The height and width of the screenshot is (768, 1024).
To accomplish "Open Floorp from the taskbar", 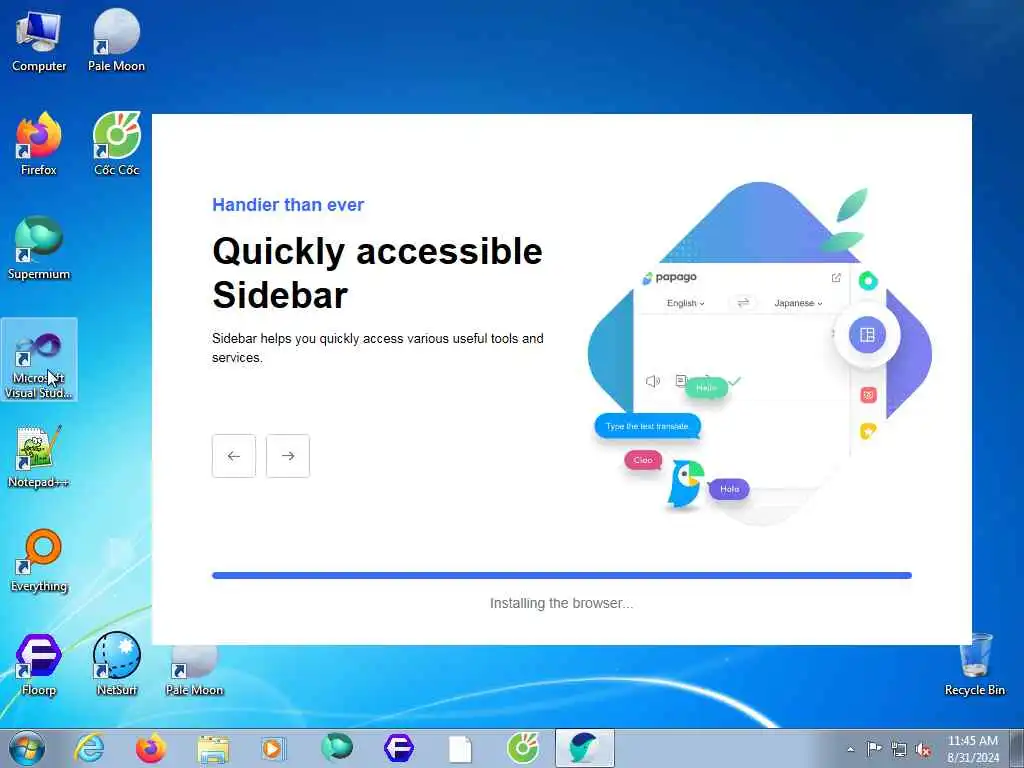I will [398, 748].
